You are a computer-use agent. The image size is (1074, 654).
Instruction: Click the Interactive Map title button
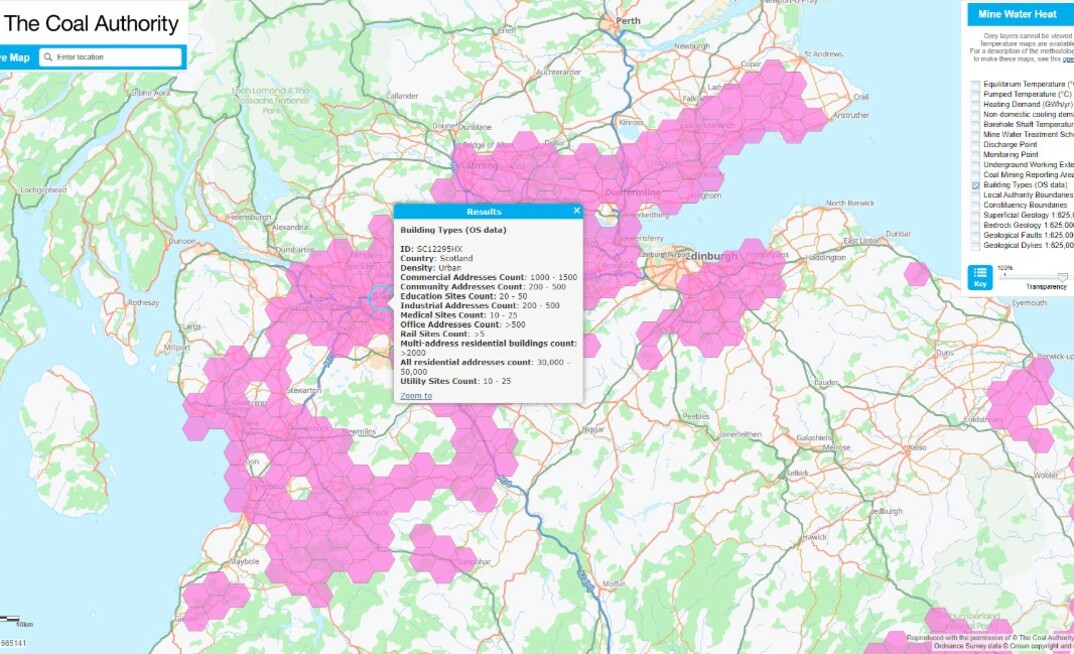pyautogui.click(x=15, y=58)
